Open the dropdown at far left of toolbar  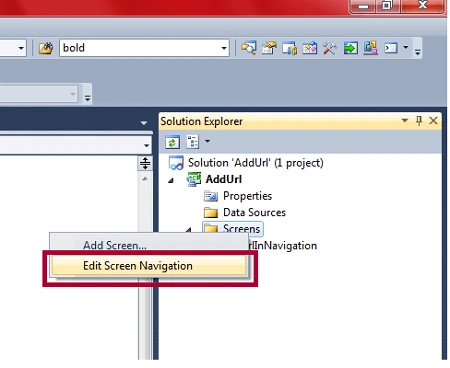click(21, 48)
